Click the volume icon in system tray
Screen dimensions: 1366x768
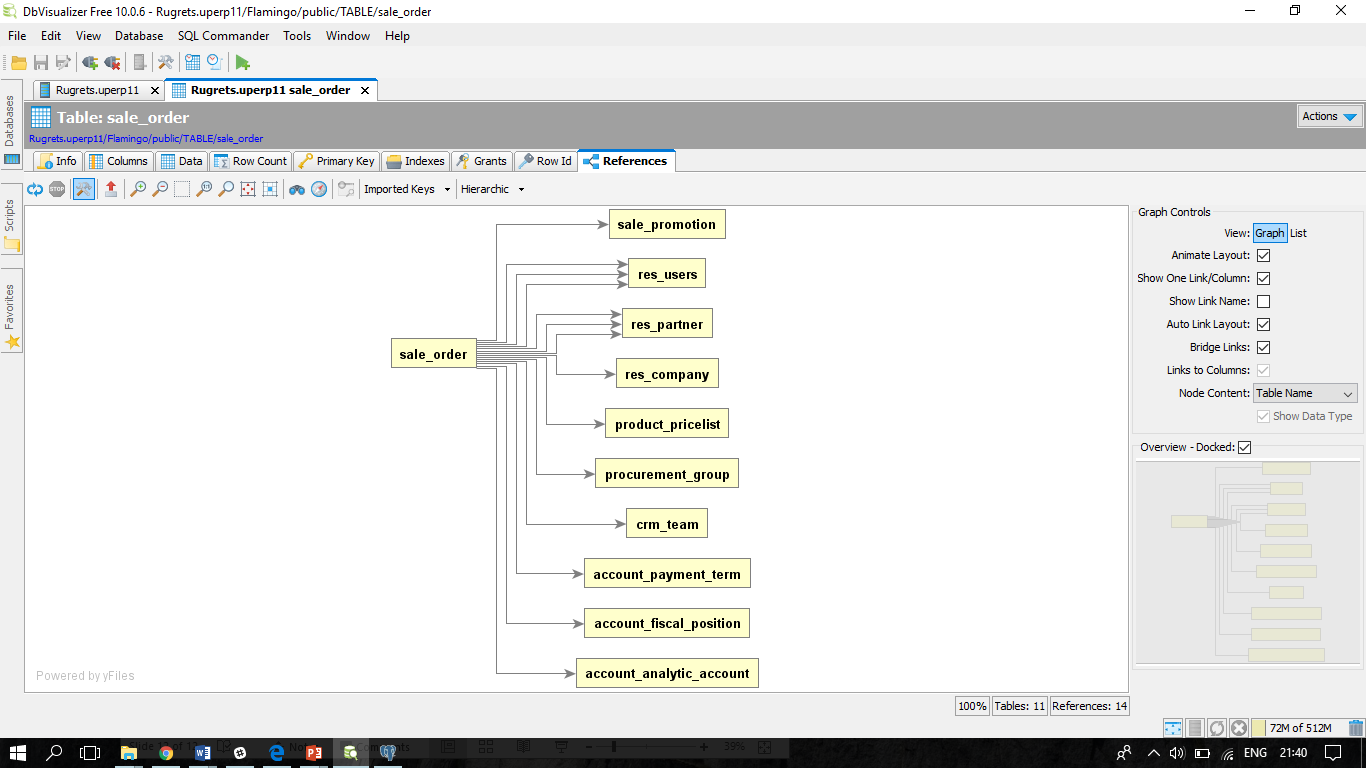click(x=1176, y=753)
